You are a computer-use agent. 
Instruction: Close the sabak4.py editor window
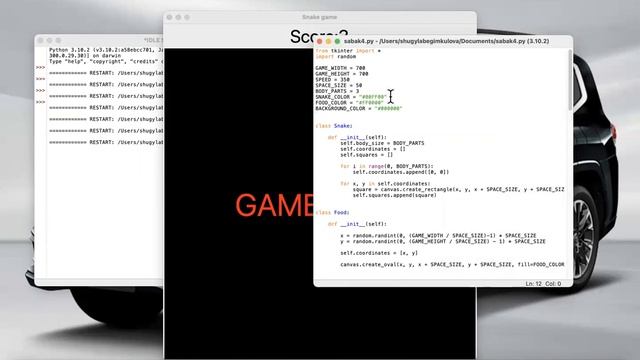[319, 41]
